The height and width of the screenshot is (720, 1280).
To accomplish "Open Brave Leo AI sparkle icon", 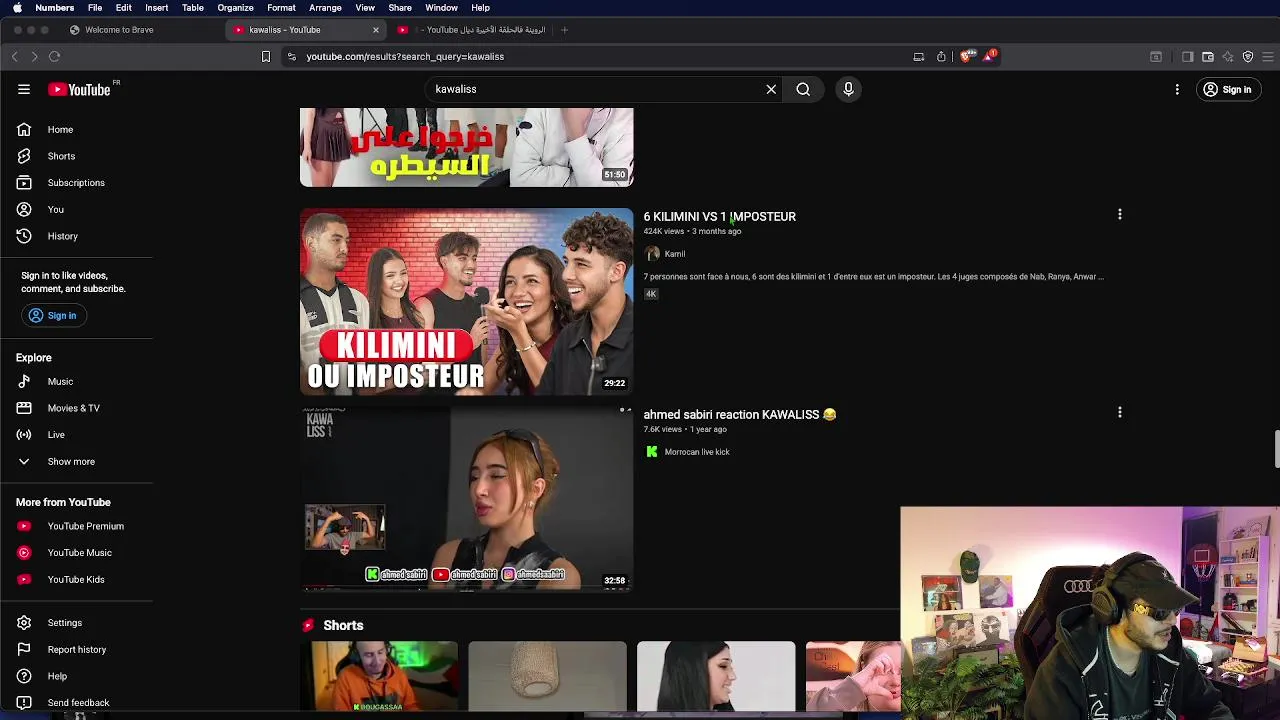I will click(1228, 57).
